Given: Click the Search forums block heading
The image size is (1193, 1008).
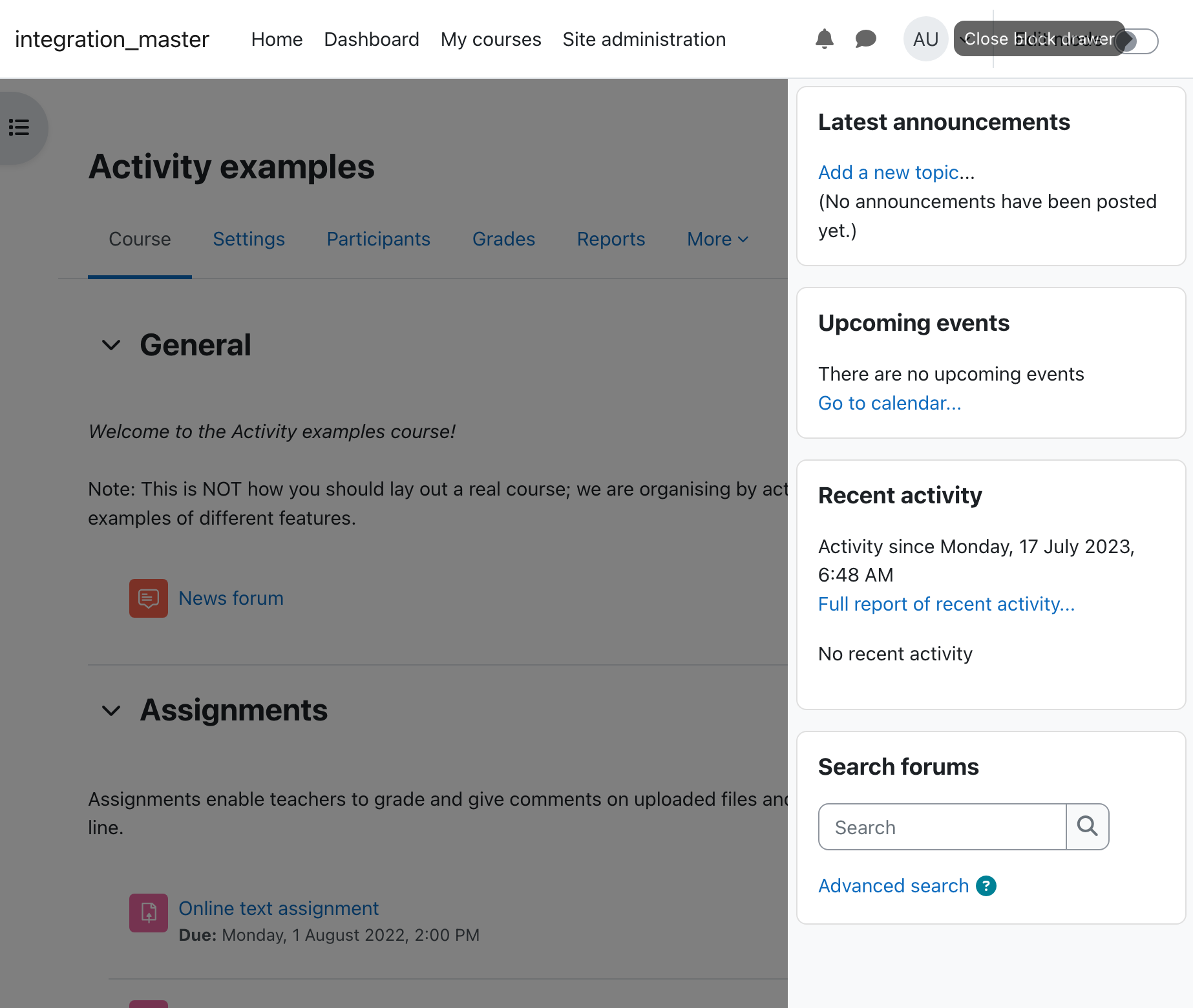Looking at the screenshot, I should pyautogui.click(x=898, y=767).
